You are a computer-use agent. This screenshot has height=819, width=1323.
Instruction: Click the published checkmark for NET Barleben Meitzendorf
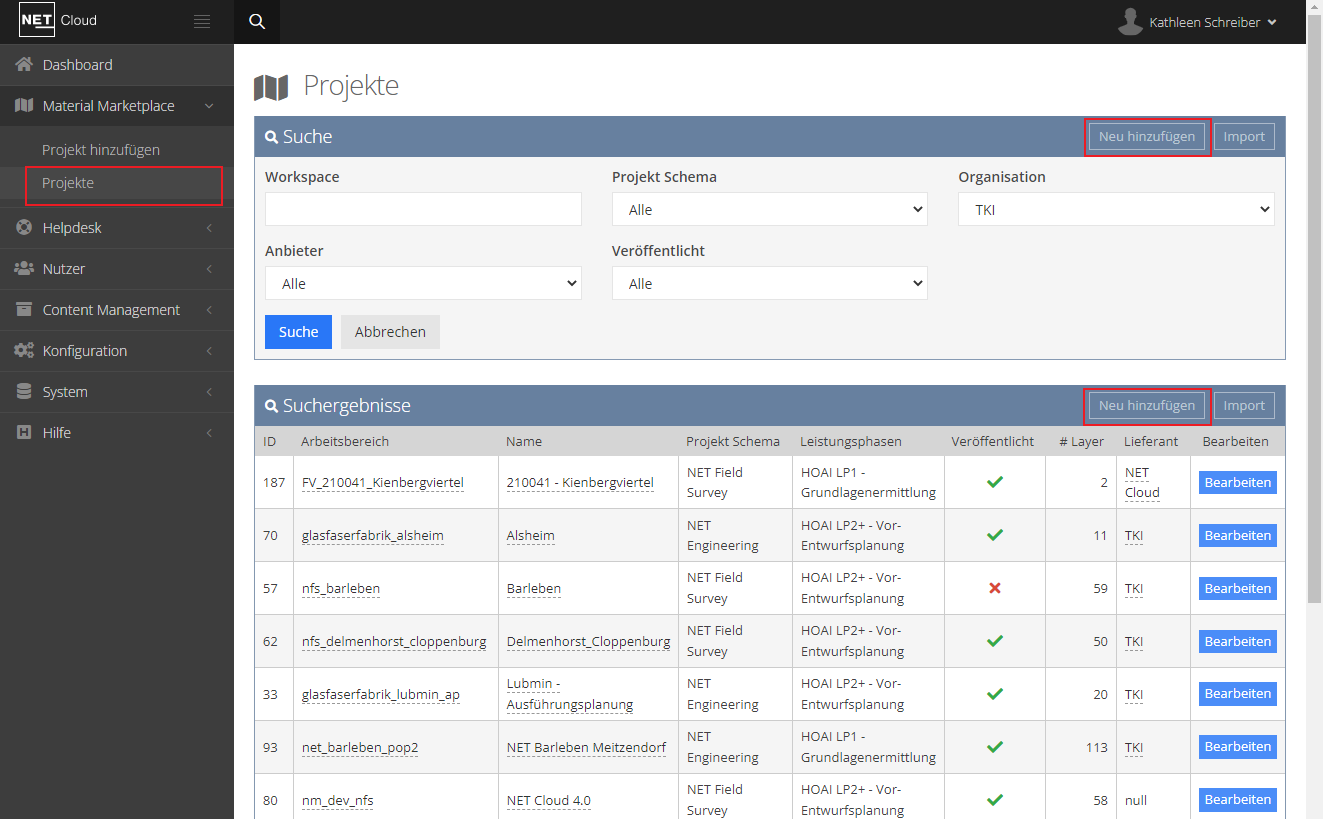coord(994,747)
